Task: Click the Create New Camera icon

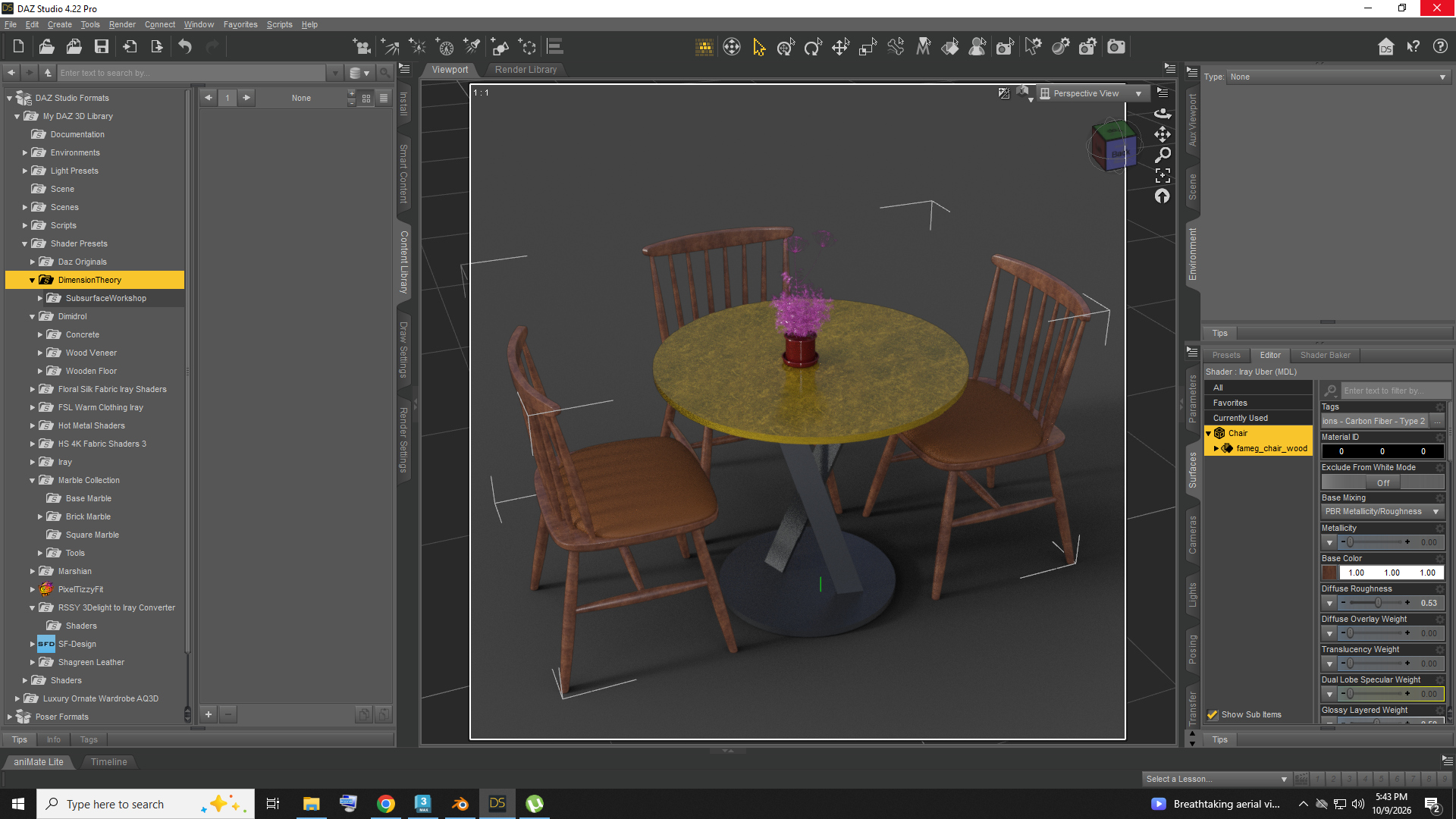Action: pyautogui.click(x=362, y=47)
